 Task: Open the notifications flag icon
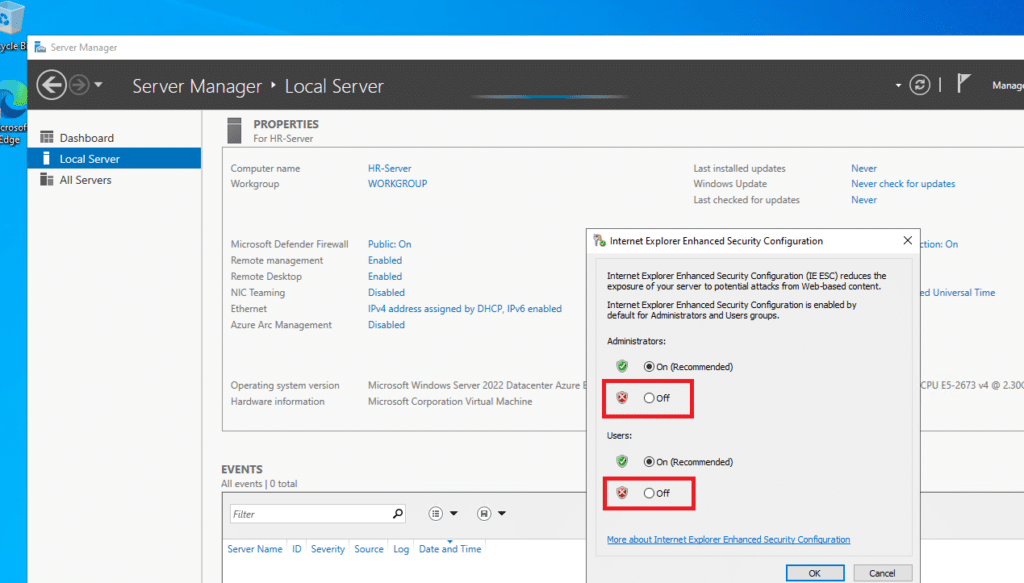coord(964,85)
